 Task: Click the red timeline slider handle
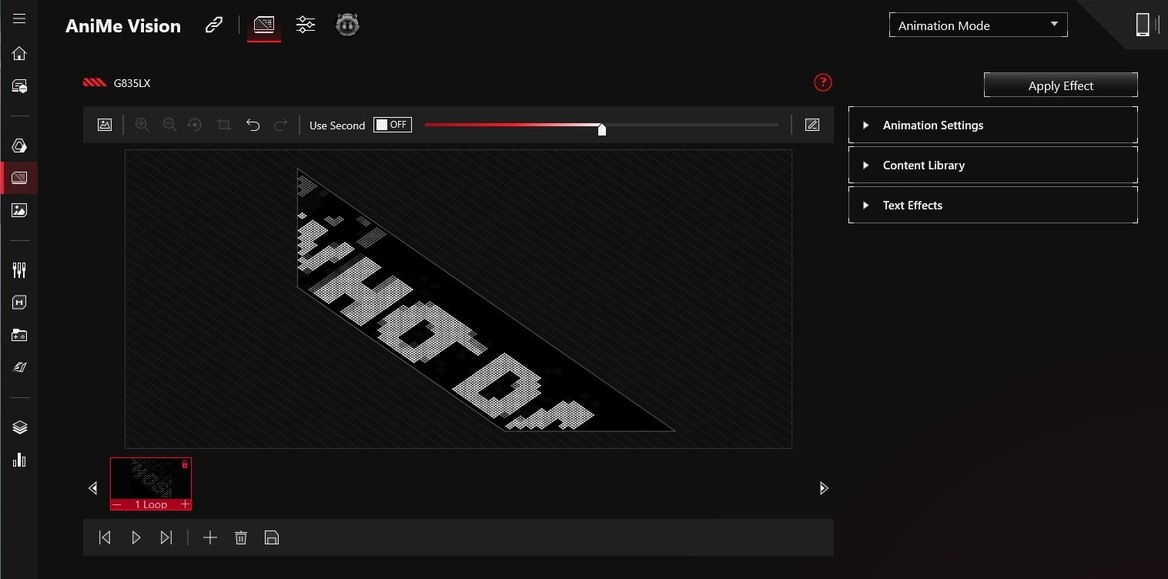click(602, 129)
